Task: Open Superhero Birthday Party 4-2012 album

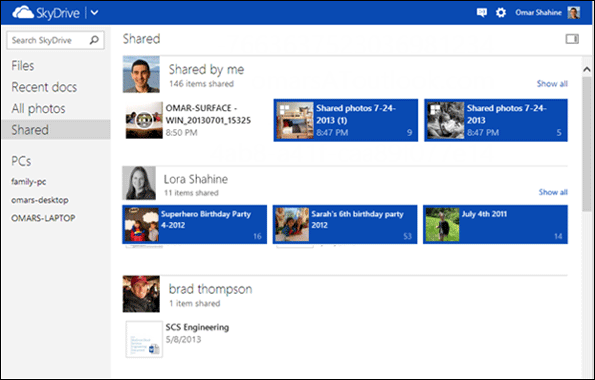Action: (195, 224)
